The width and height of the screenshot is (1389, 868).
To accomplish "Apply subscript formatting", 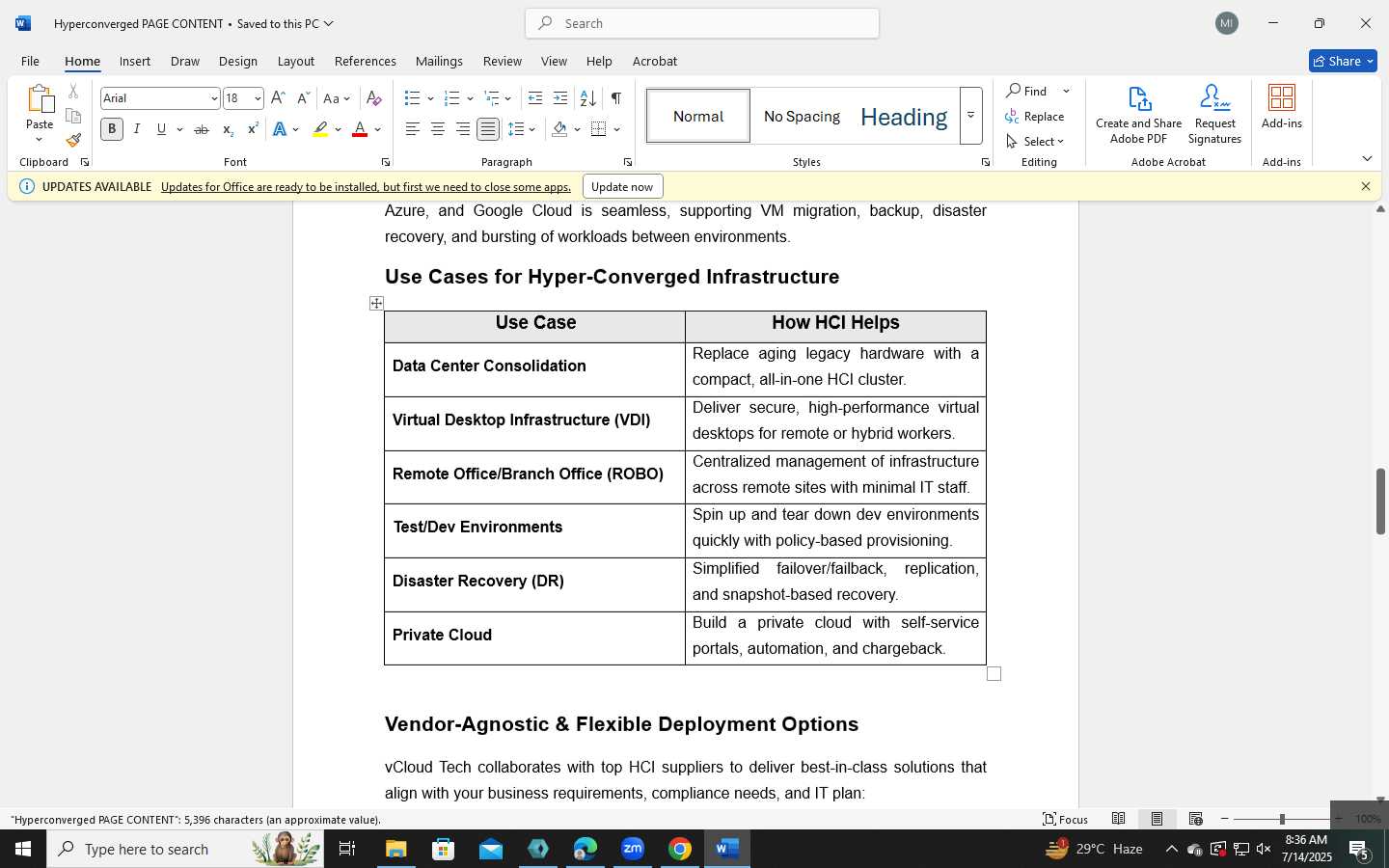I will pos(228,129).
